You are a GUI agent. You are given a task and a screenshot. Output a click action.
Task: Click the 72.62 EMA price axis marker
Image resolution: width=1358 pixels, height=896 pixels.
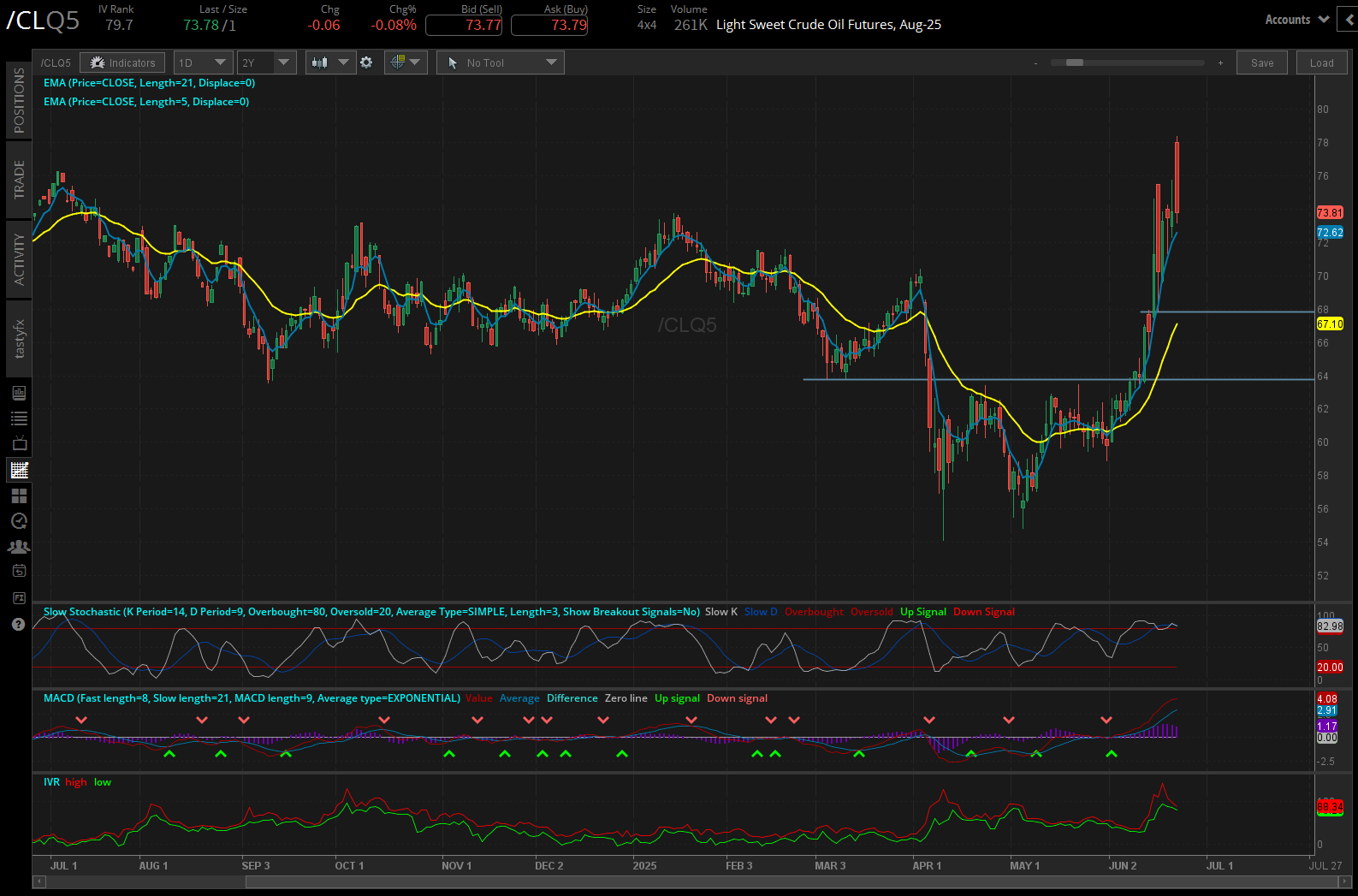pos(1330,233)
